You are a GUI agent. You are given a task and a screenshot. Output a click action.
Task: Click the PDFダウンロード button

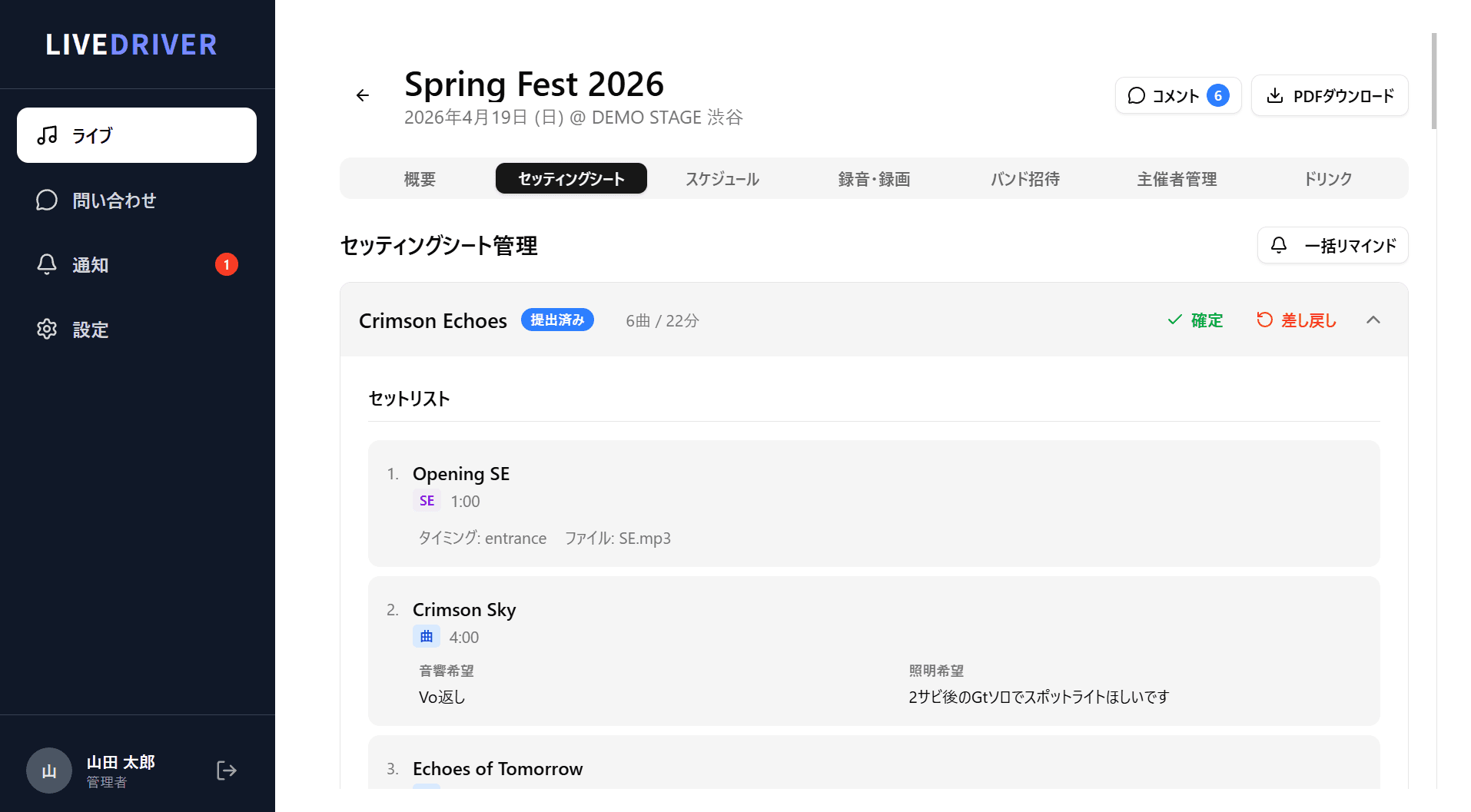[x=1330, y=96]
